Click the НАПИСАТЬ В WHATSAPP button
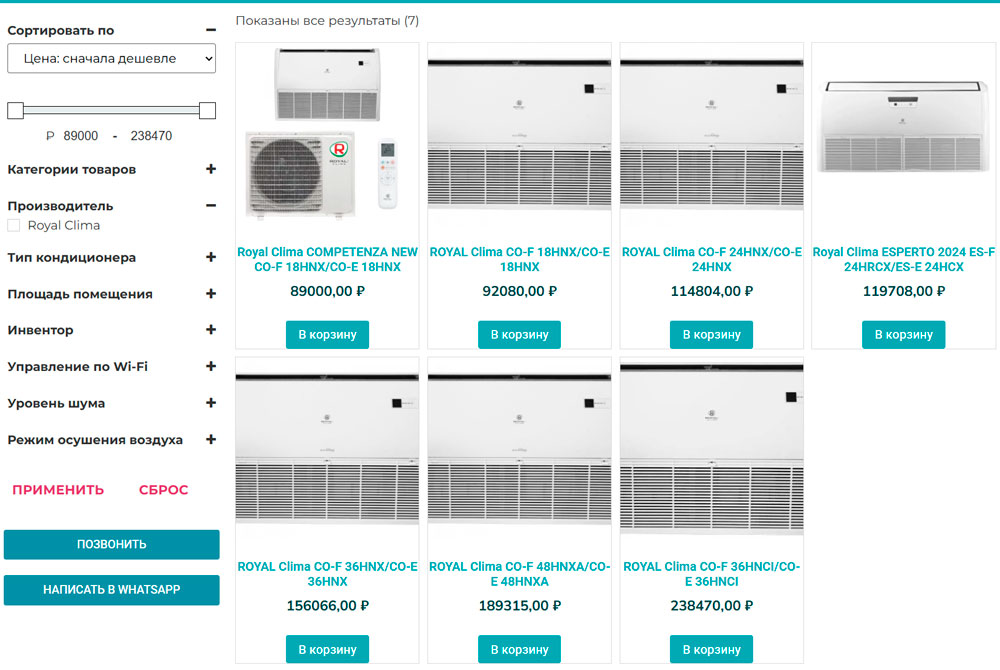This screenshot has height=670, width=1000. pos(112,590)
